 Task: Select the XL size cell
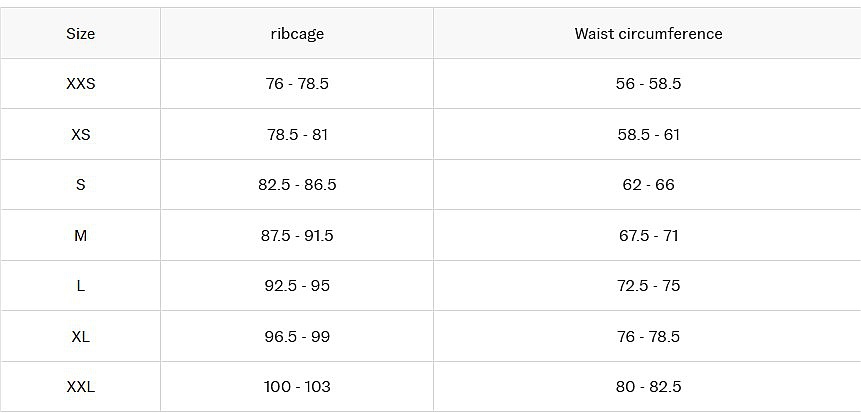(x=80, y=337)
